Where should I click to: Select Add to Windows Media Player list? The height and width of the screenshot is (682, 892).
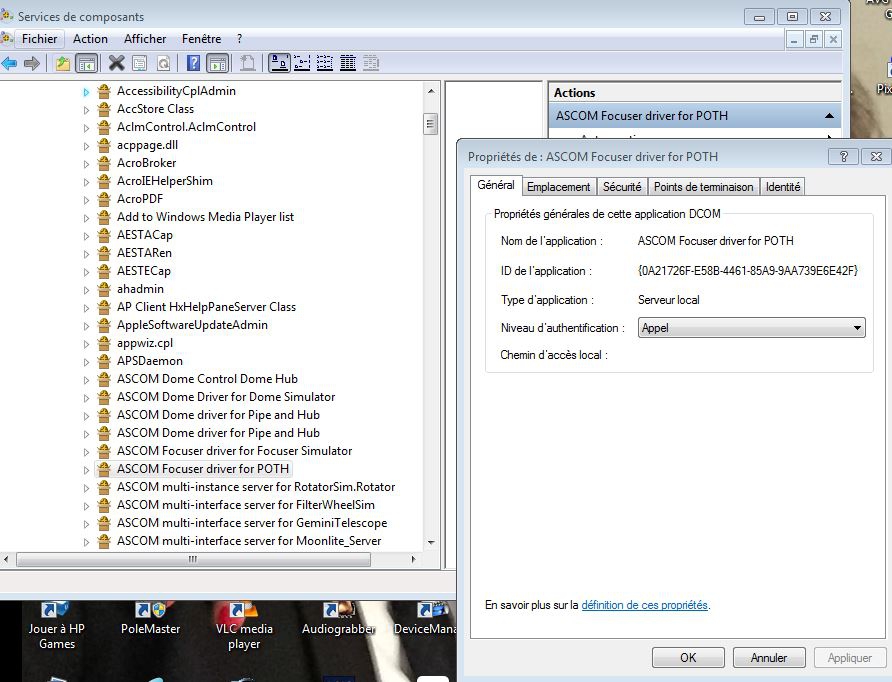click(x=205, y=217)
